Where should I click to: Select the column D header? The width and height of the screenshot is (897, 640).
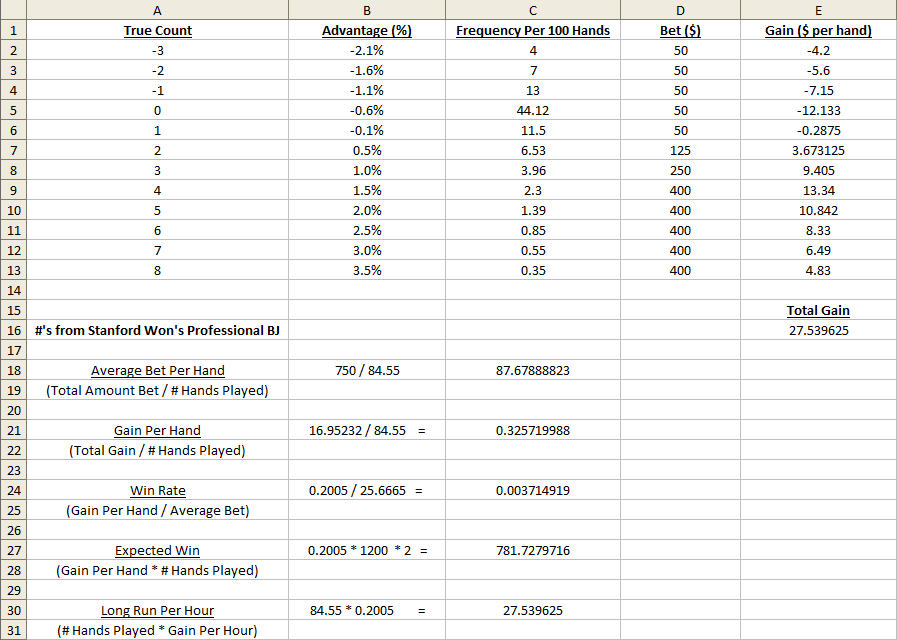(680, 10)
